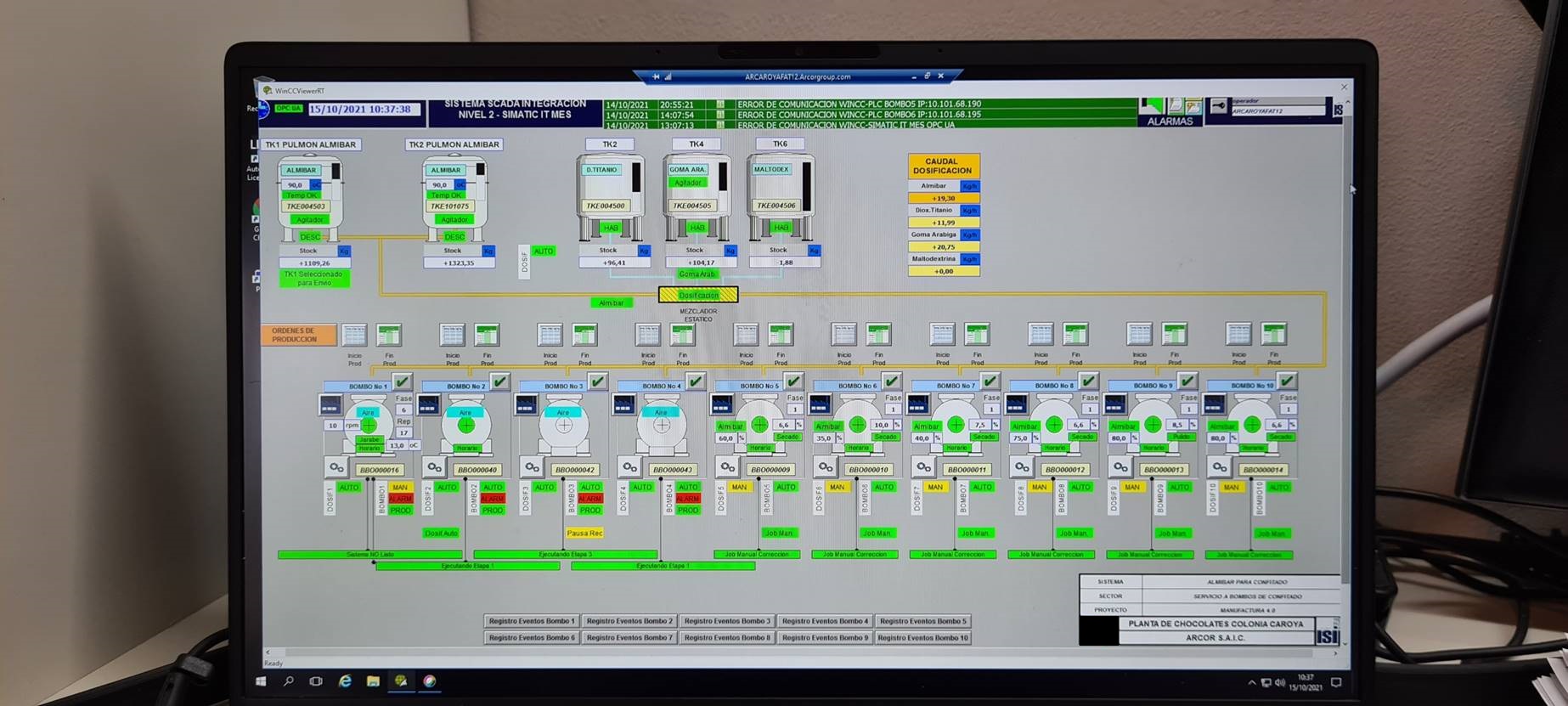Screen dimensions: 1568x706
Task: Open Registro Eventos Bombo 3
Action: coord(727,621)
